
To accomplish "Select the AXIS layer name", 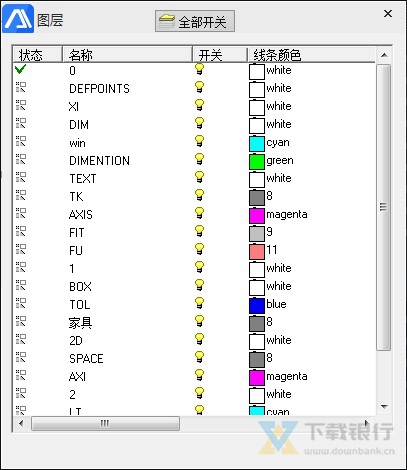I will click(x=81, y=214).
